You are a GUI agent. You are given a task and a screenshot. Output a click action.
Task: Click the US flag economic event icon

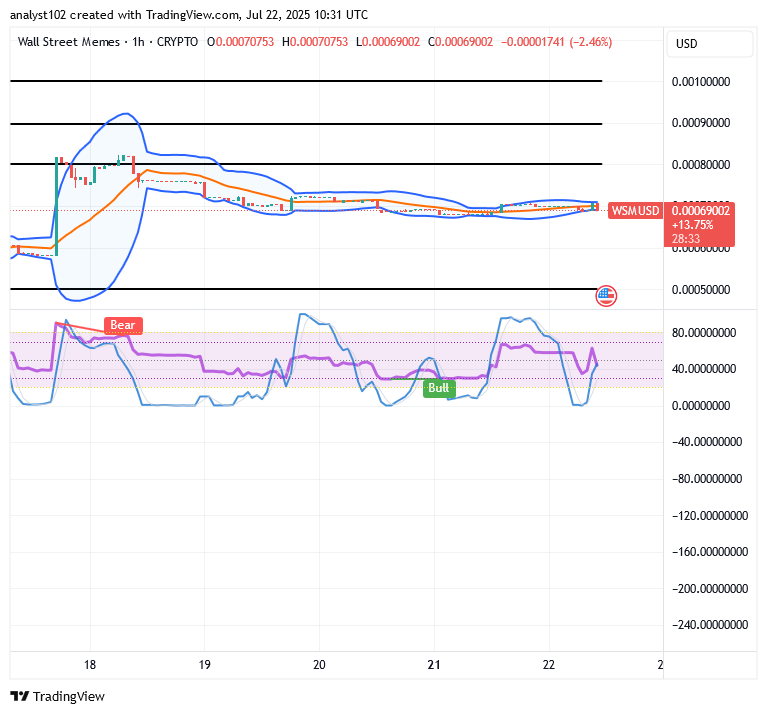(x=606, y=296)
